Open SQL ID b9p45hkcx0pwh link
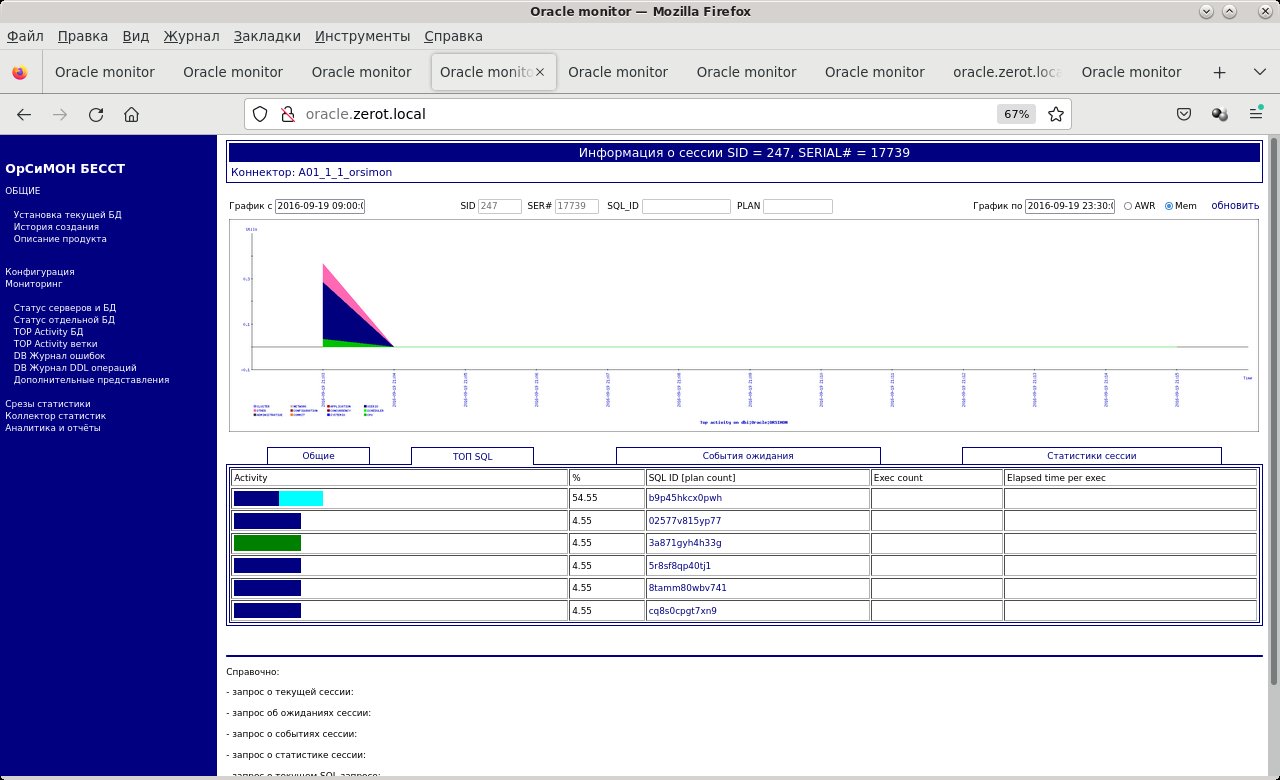Viewport: 1280px width, 780px height. (x=685, y=498)
